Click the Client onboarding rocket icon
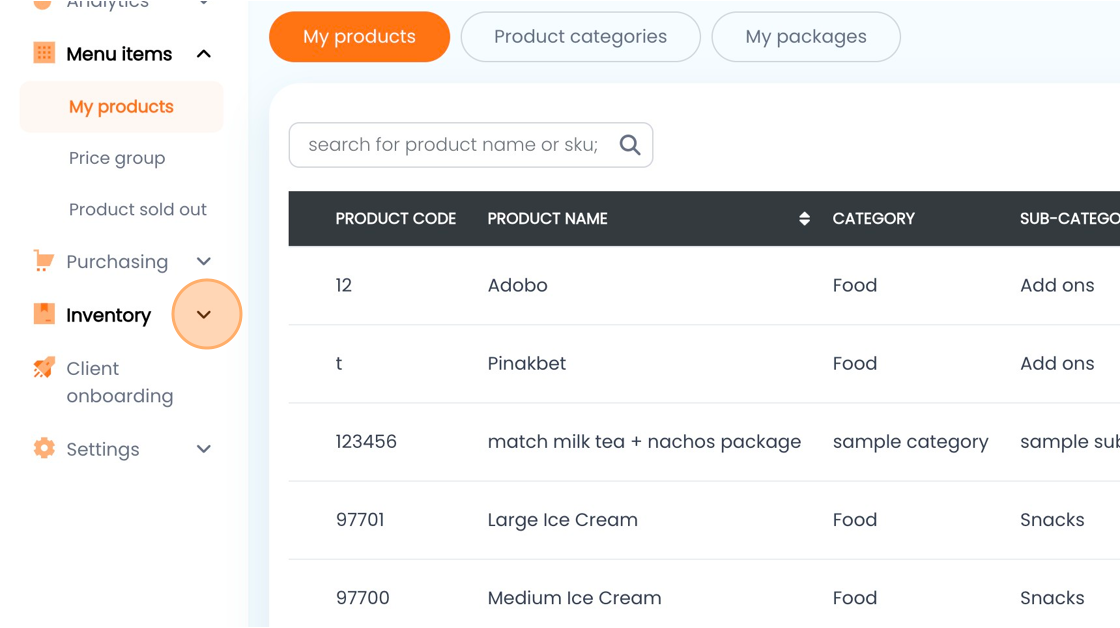This screenshot has width=1120, height=628. point(44,368)
